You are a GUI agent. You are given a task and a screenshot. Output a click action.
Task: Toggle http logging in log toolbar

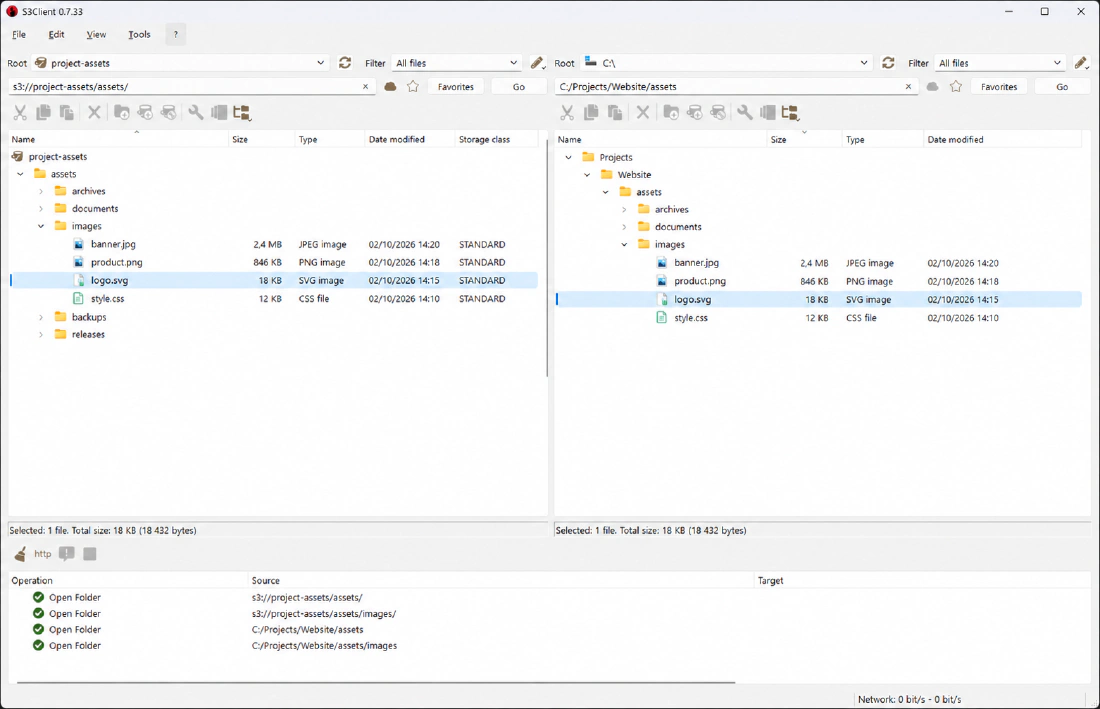43,554
